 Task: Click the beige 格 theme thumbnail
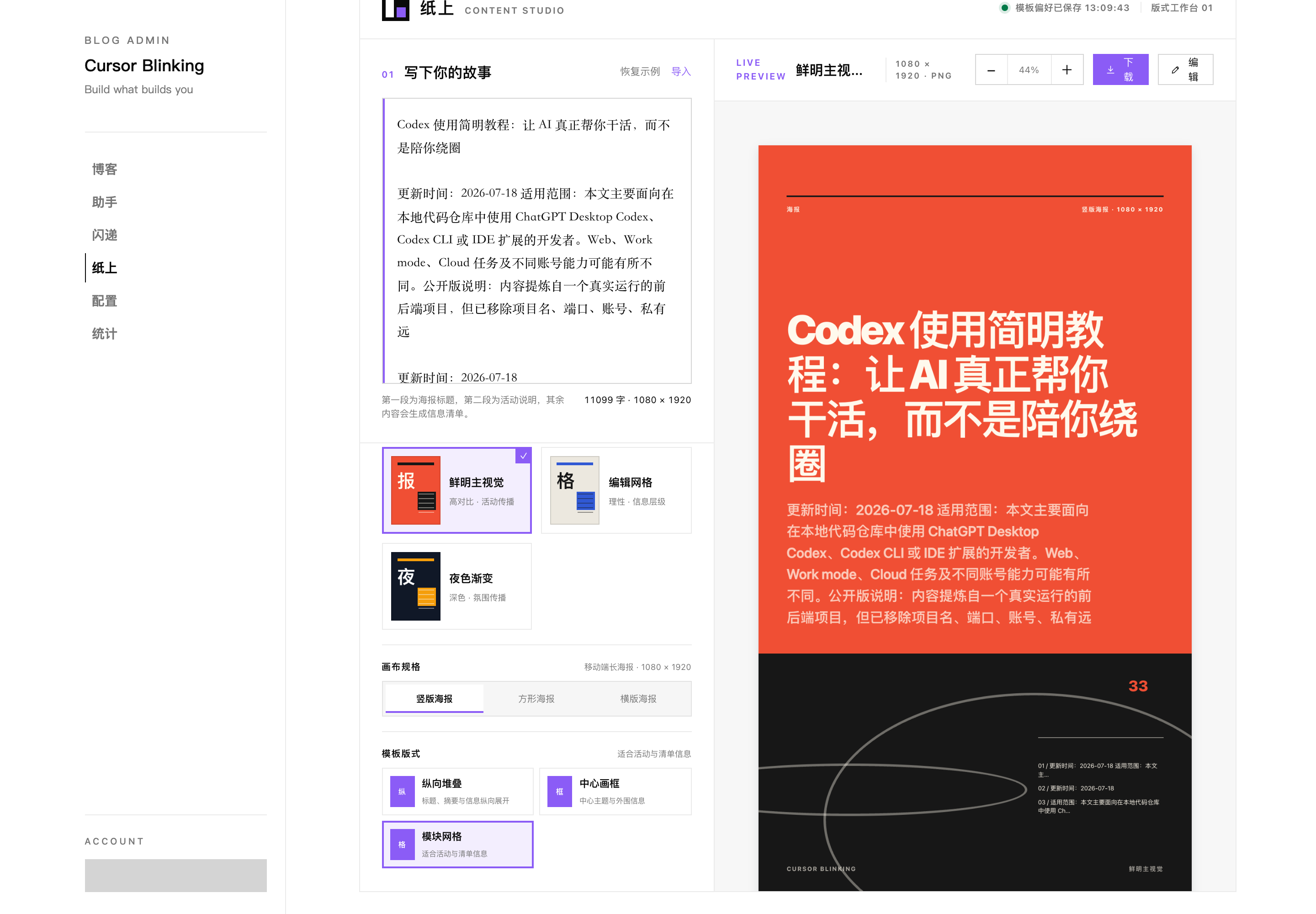point(574,490)
